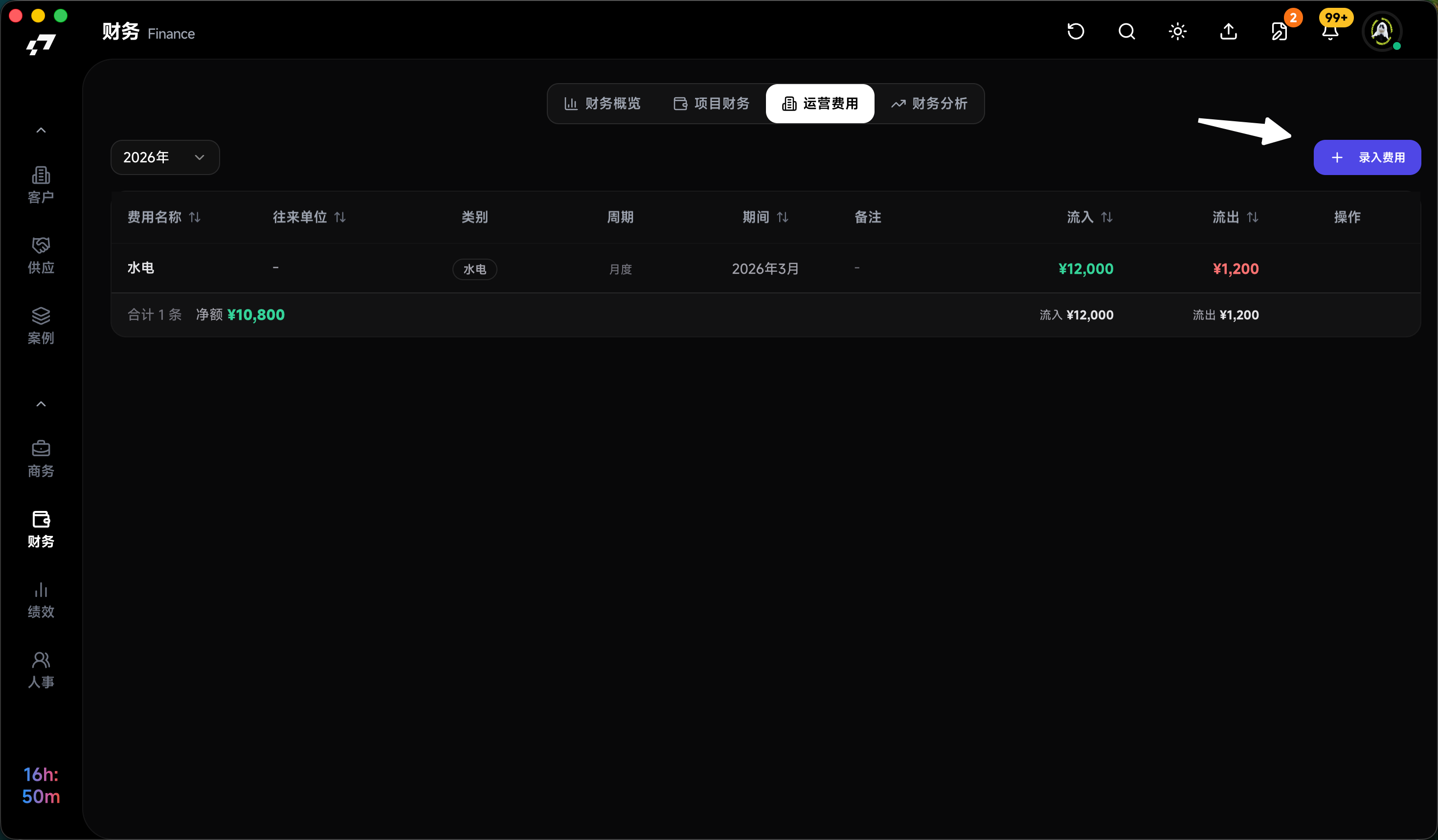Open the 客户 (Customers) sidebar module
Viewport: 1438px width, 840px height.
click(41, 185)
